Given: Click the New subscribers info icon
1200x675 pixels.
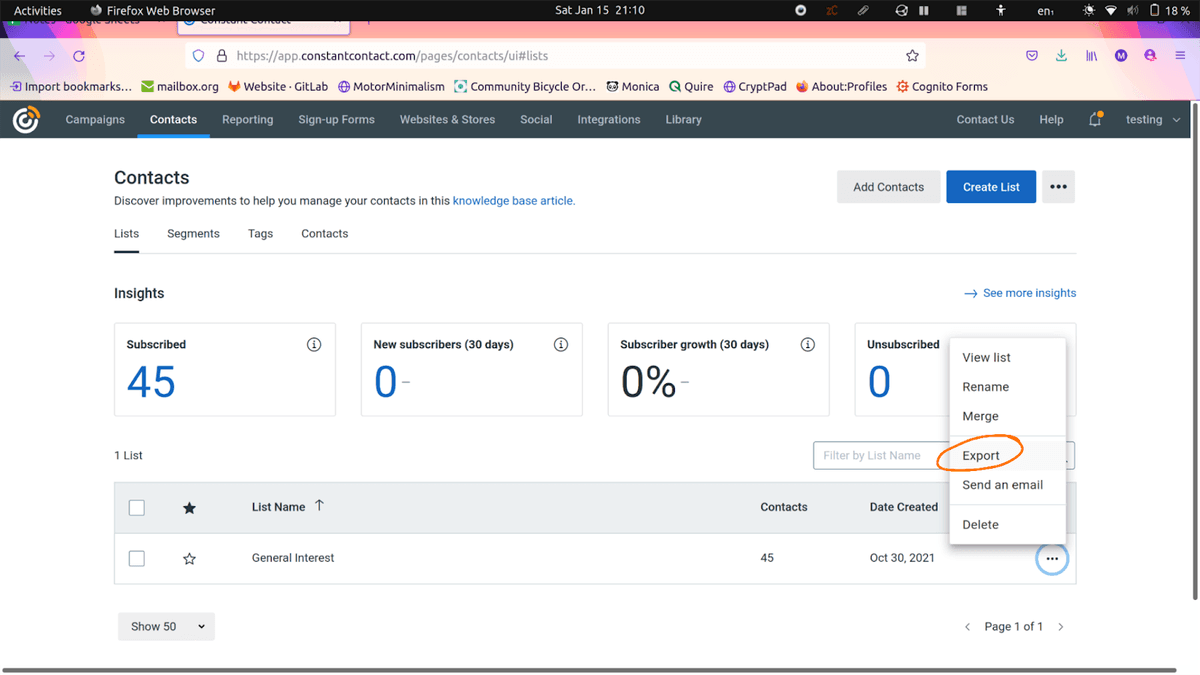Looking at the screenshot, I should 561,344.
